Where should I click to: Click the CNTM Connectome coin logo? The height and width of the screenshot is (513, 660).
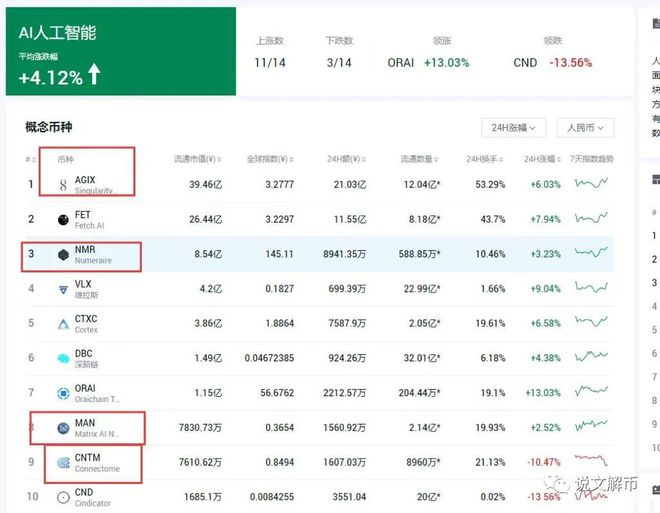pyautogui.click(x=63, y=463)
